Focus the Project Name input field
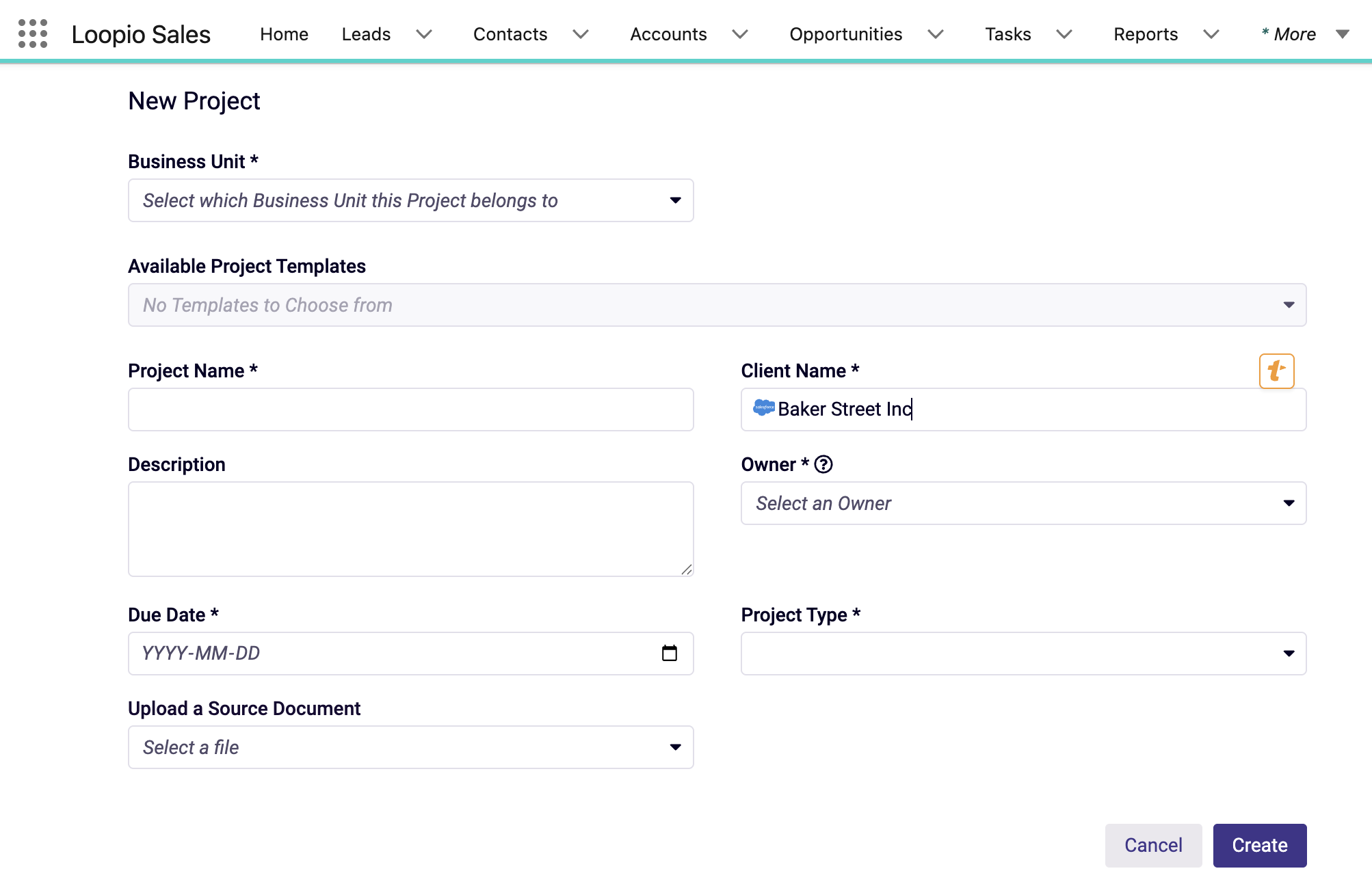The height and width of the screenshot is (886, 1372). pyautogui.click(x=411, y=410)
